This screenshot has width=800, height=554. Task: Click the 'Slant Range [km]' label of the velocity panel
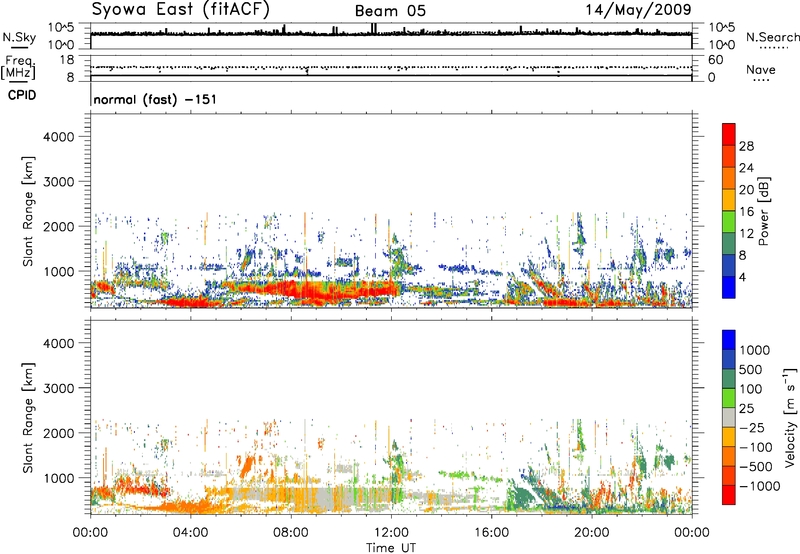[28, 417]
